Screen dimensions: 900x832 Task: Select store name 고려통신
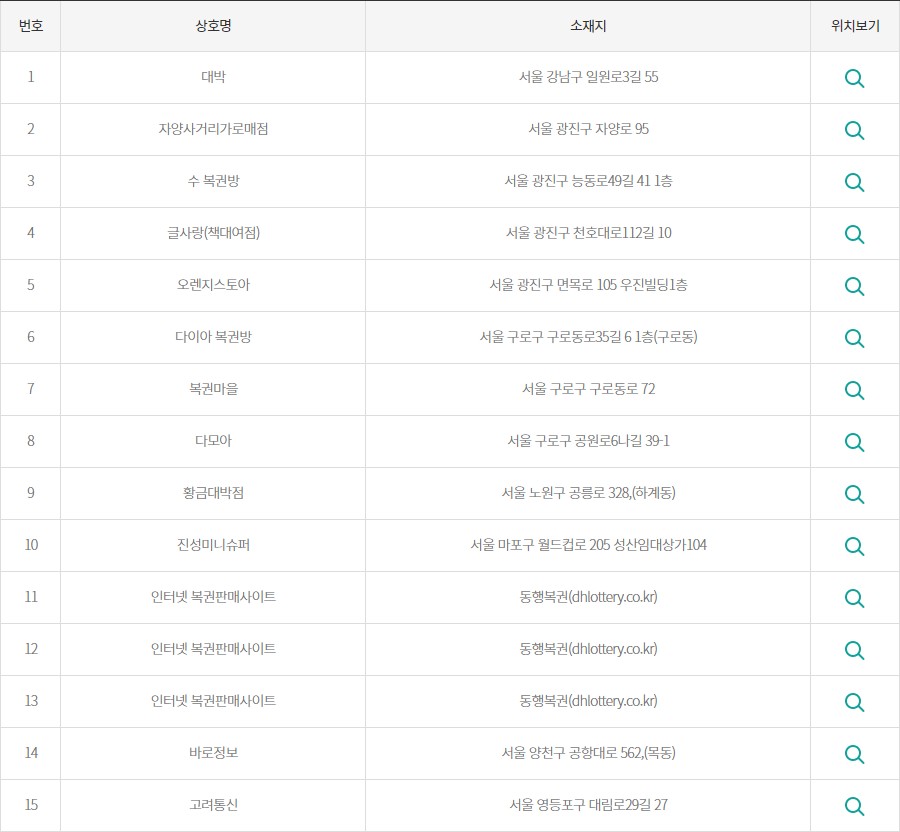[x=213, y=804]
